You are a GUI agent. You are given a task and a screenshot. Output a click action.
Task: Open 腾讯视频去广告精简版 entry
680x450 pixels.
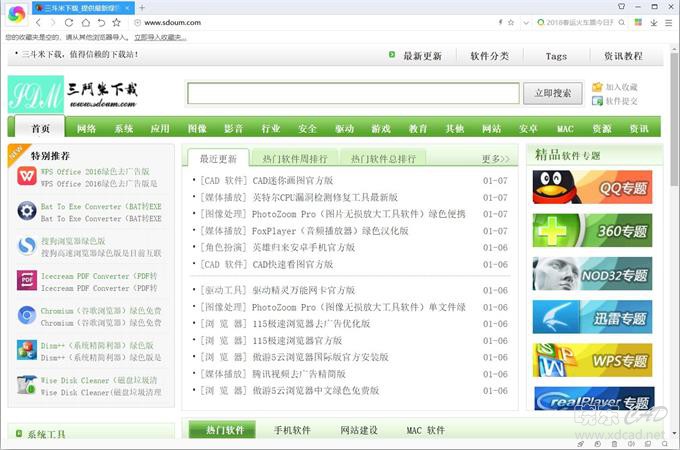(299, 374)
